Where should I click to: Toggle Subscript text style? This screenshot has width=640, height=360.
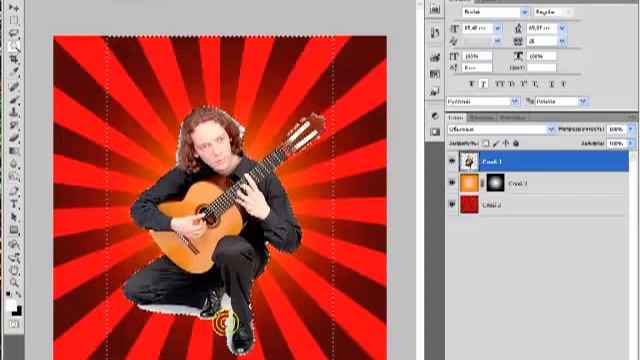536,84
